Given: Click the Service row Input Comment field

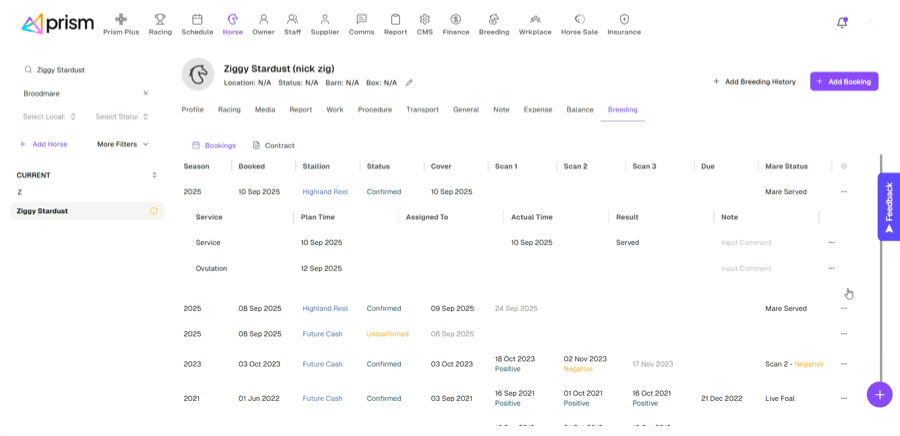Looking at the screenshot, I should coord(746,242).
